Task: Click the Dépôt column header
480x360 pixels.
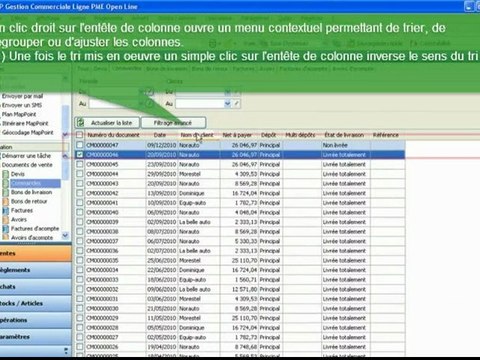Action: coord(268,135)
